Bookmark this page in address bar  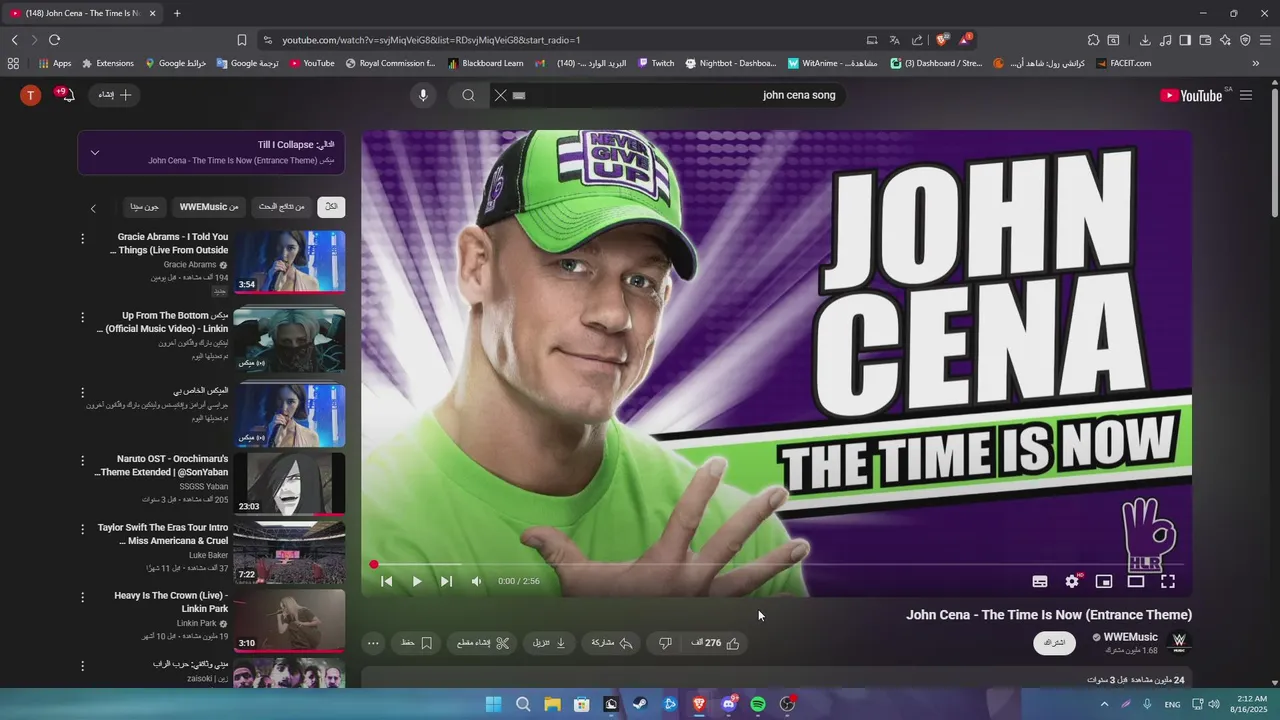tap(242, 40)
